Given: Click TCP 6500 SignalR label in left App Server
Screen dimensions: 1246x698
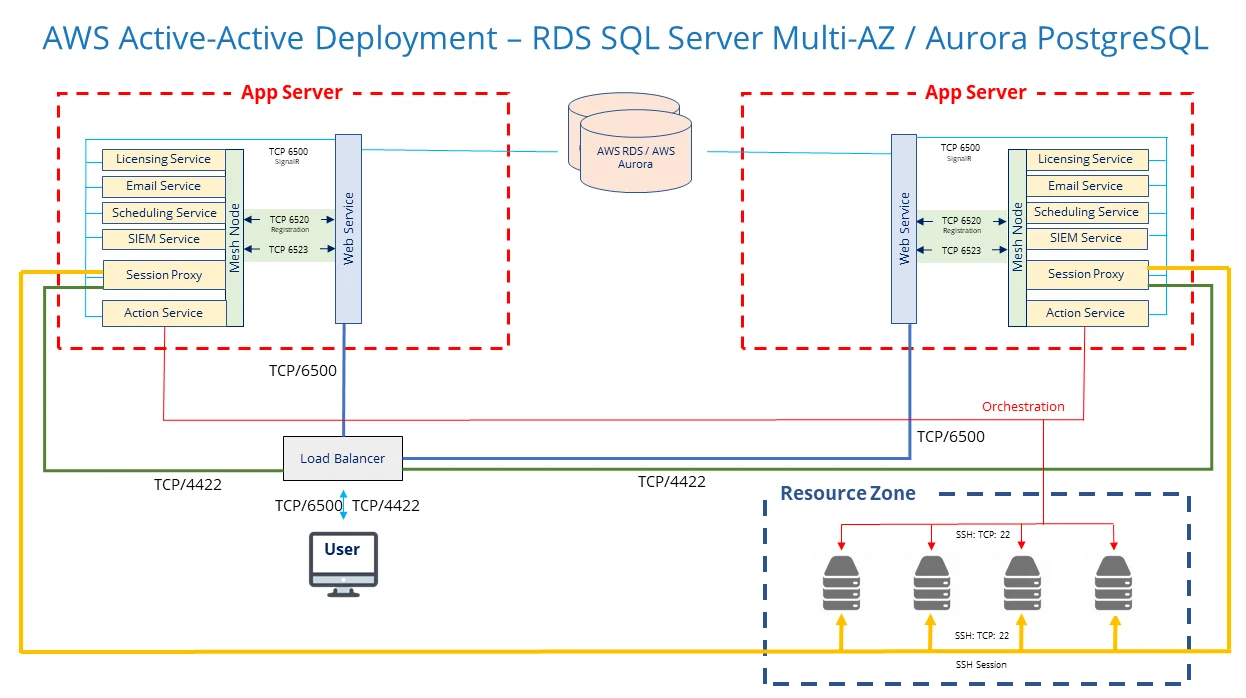Looking at the screenshot, I should (x=289, y=154).
